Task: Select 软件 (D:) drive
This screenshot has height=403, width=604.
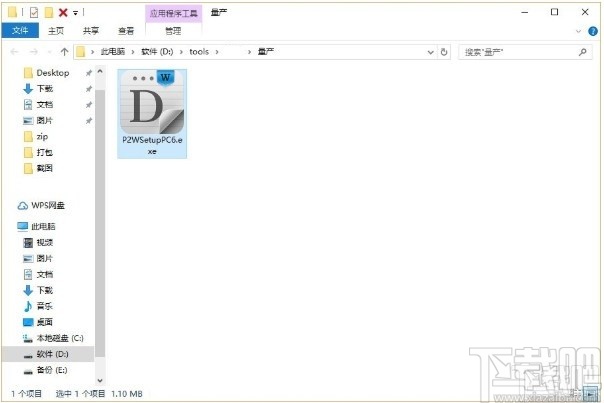Action: tap(52, 354)
